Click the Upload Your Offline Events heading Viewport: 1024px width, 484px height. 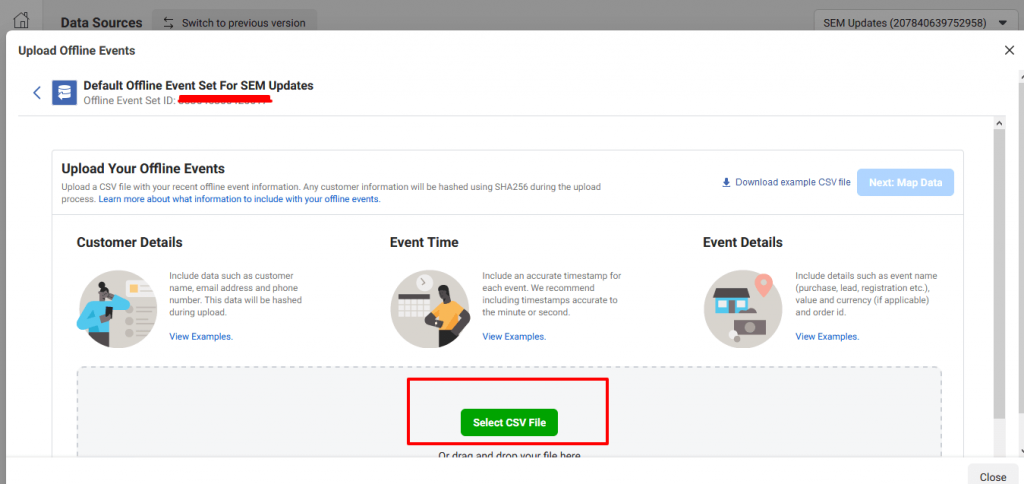[x=143, y=169]
